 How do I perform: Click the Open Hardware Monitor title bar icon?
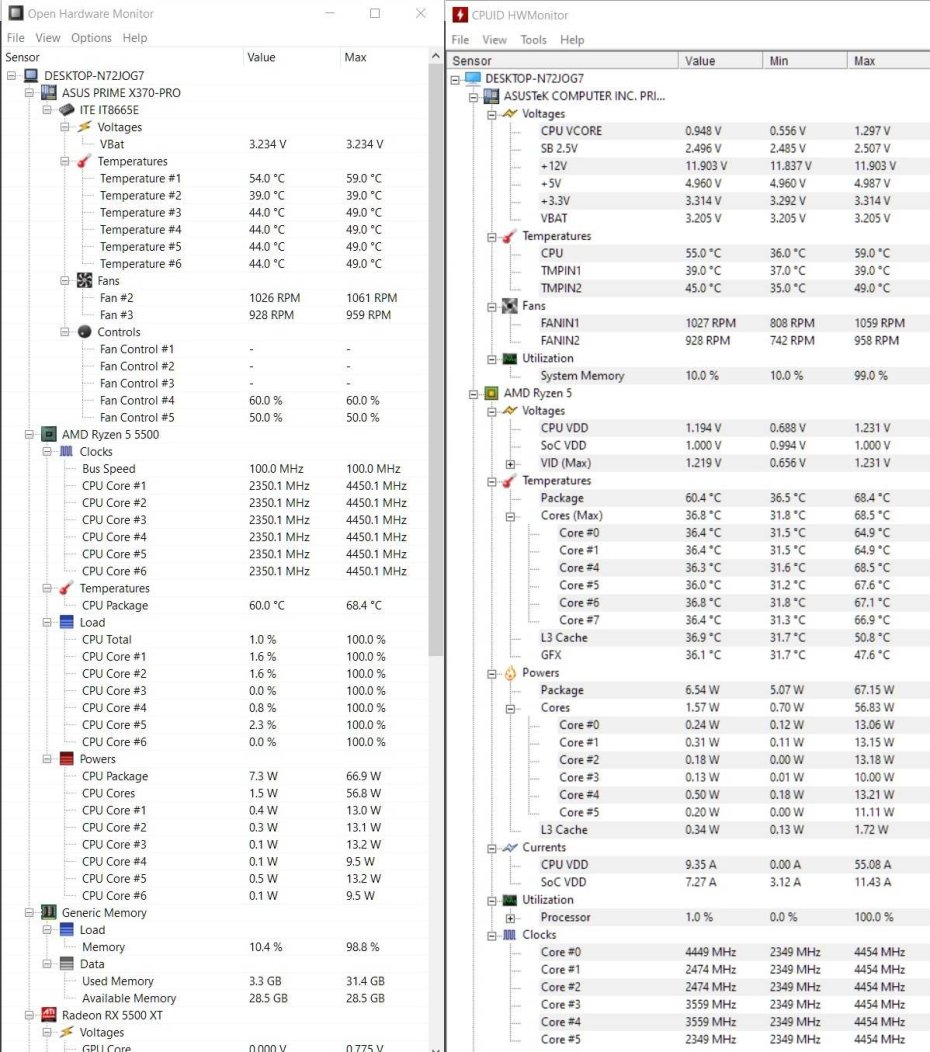[x=15, y=13]
